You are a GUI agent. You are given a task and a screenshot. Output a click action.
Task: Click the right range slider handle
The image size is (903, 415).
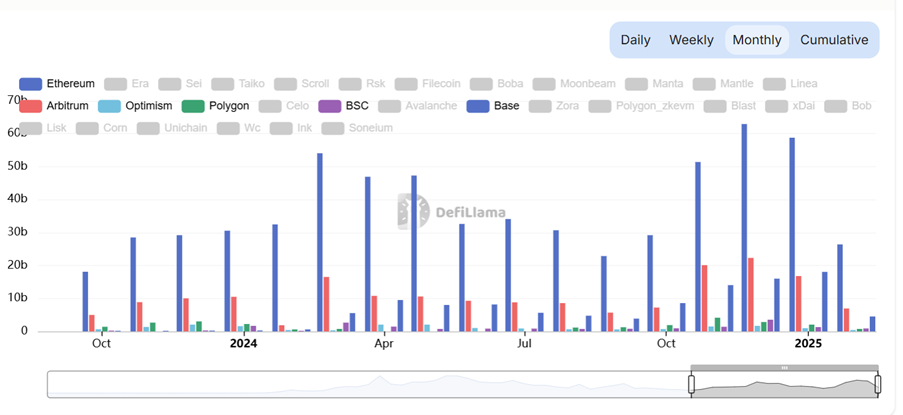(877, 384)
